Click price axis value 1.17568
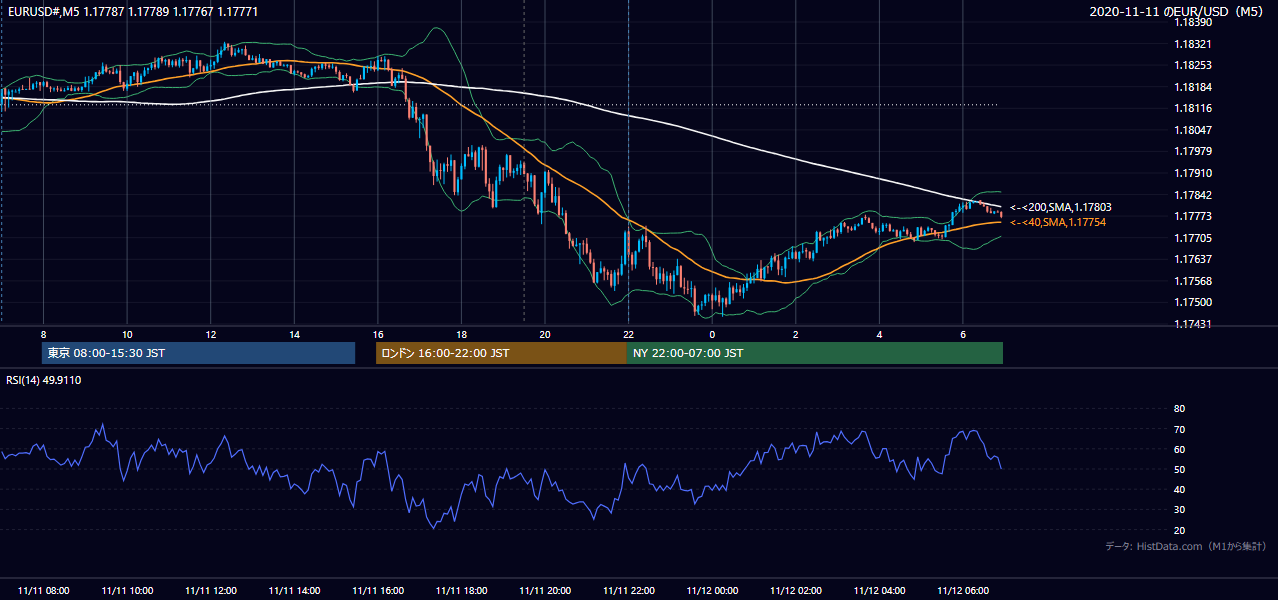This screenshot has height=600, width=1278. 1194,281
